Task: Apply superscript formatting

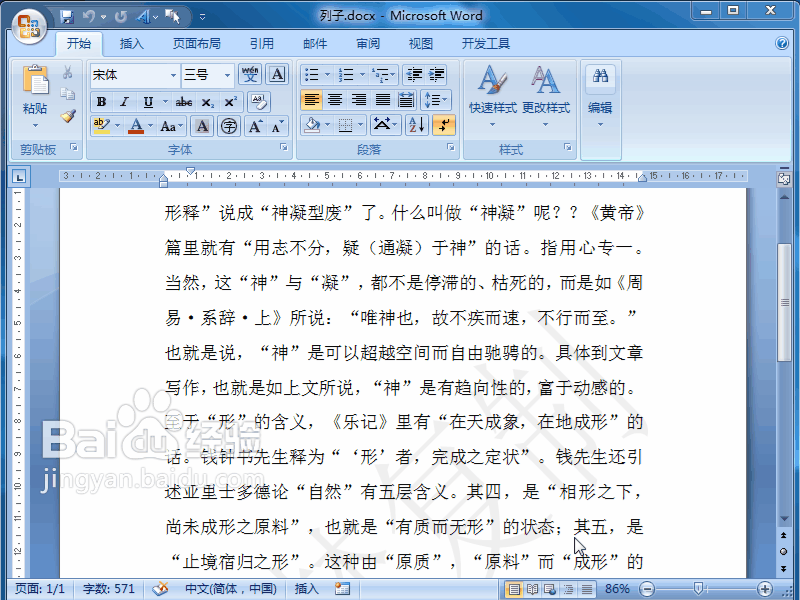Action: pos(231,102)
